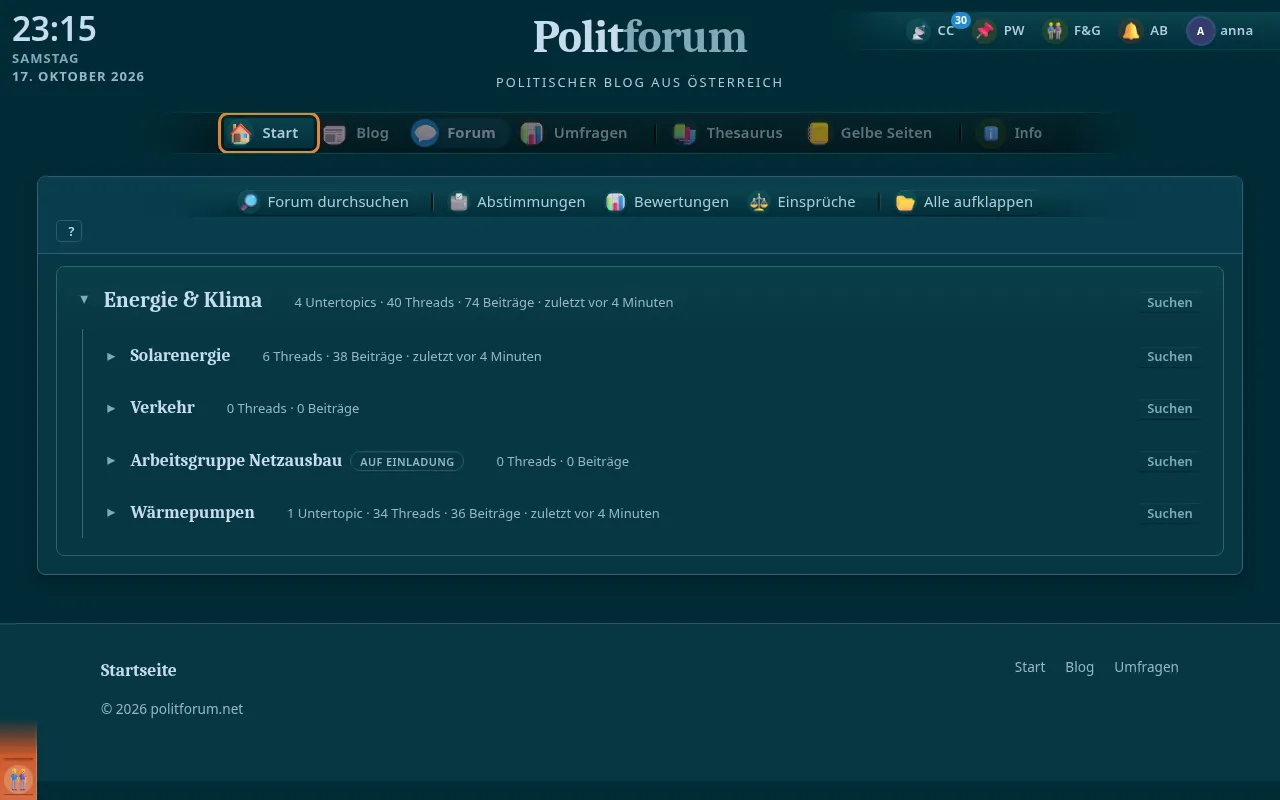Open the AB bell alerts icon
1280x800 pixels.
1131,31
